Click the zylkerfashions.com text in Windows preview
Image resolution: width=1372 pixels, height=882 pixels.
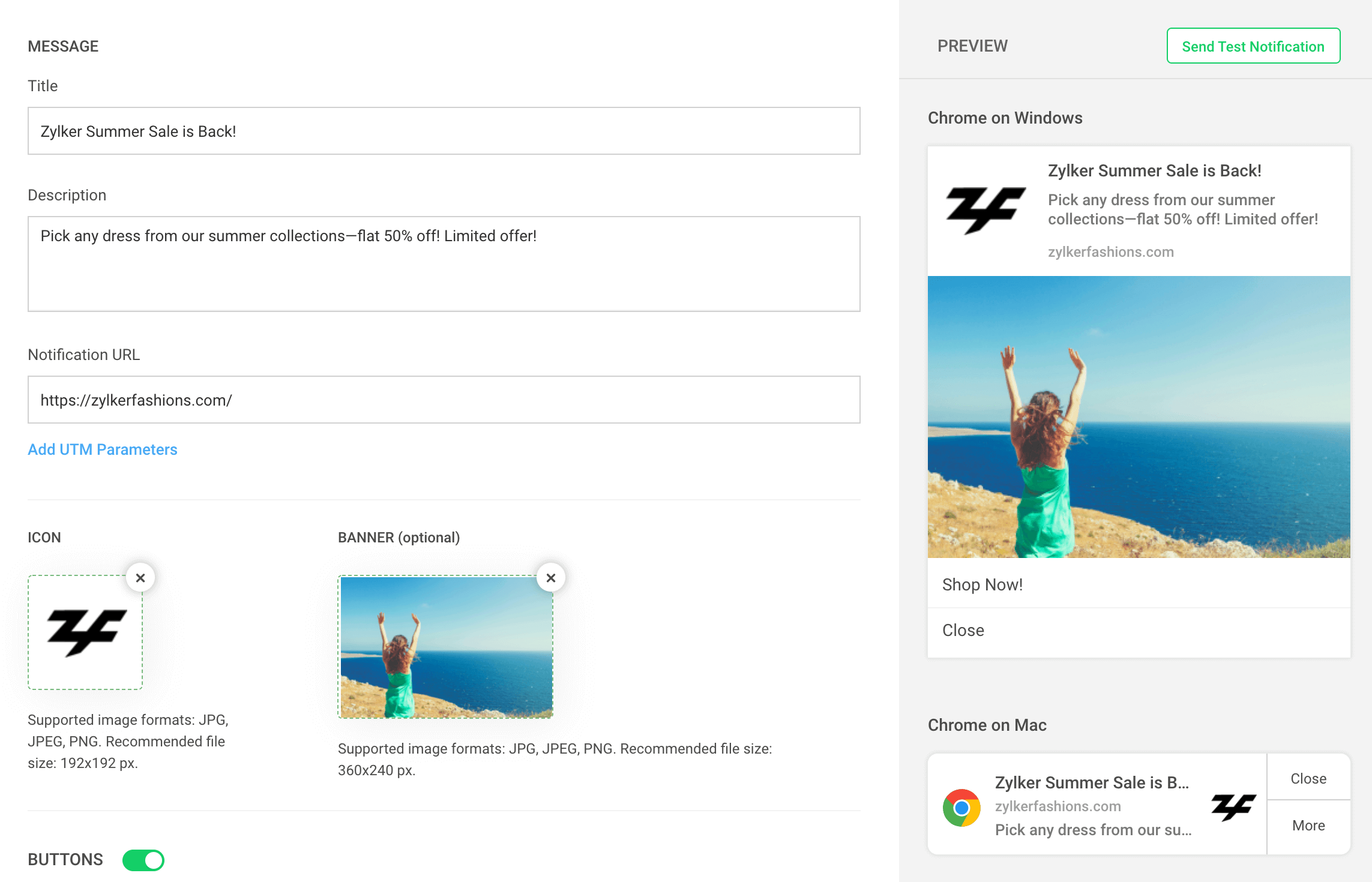point(1110,252)
